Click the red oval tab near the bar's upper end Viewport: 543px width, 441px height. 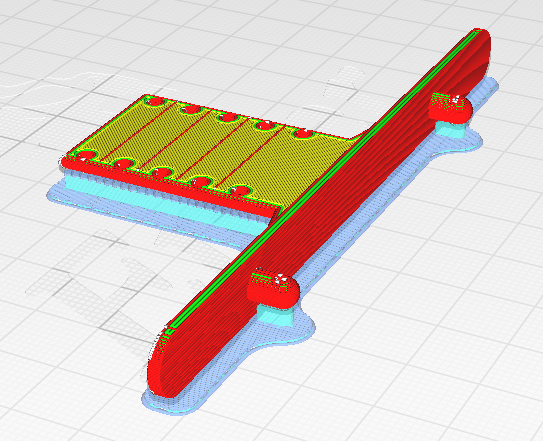pos(451,107)
